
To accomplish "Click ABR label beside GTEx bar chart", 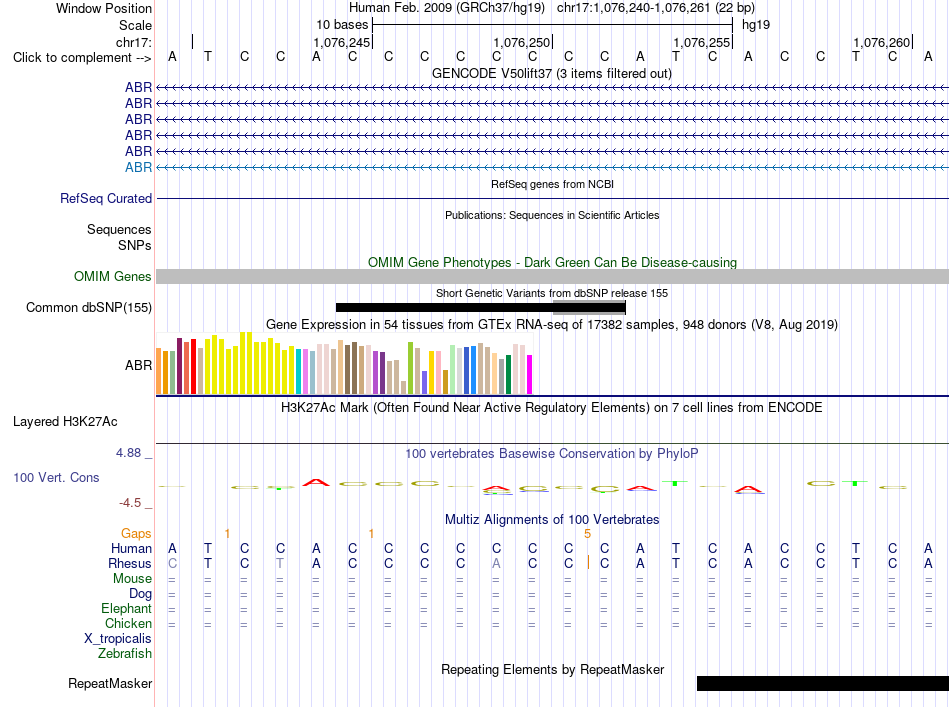I will point(138,365).
